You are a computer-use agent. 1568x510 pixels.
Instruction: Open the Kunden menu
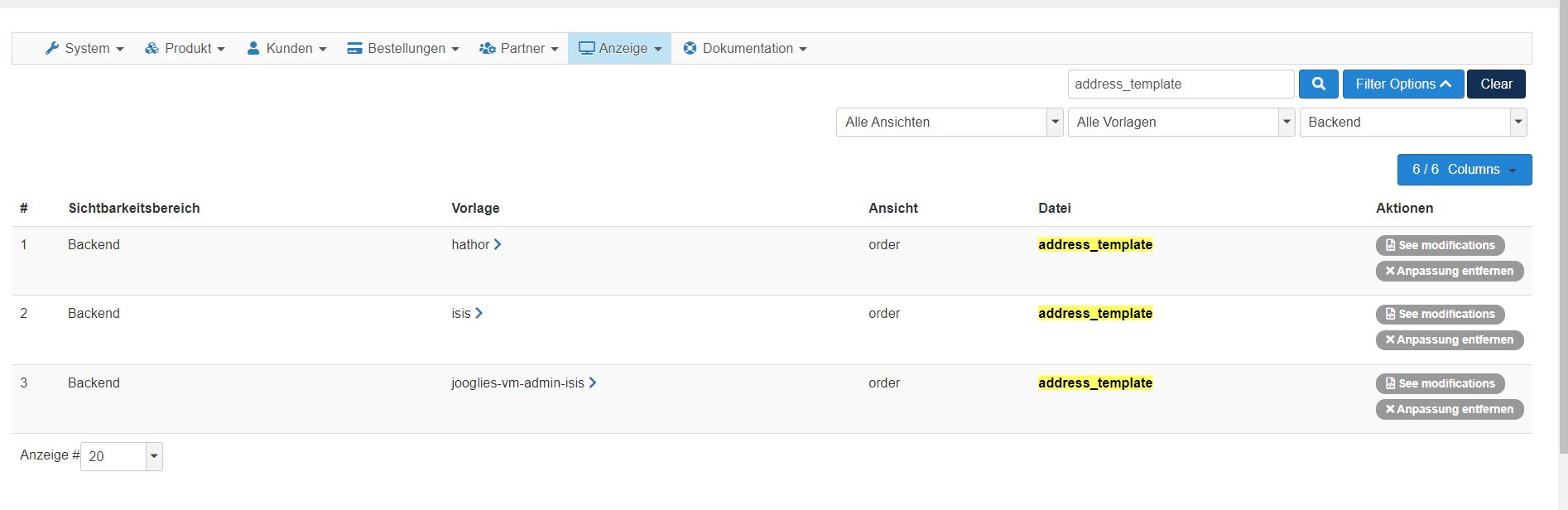(x=286, y=49)
